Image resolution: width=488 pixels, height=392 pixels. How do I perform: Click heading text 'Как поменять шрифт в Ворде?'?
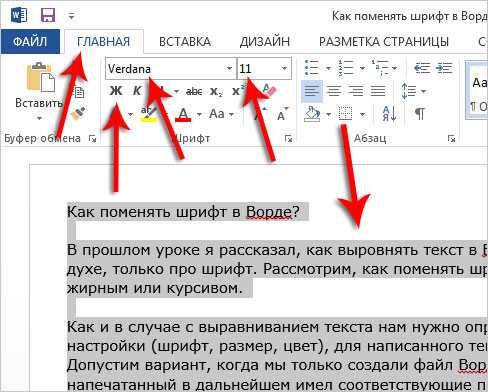(183, 212)
